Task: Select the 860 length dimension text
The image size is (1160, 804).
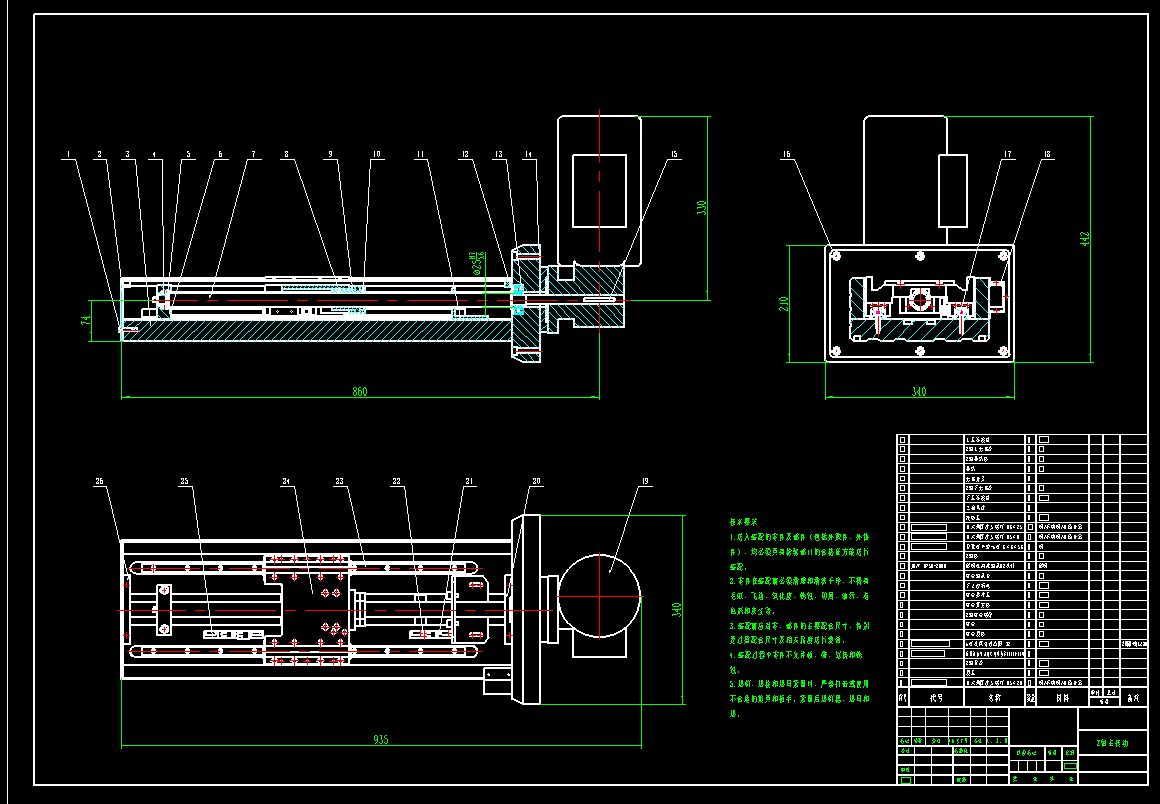Action: point(360,391)
